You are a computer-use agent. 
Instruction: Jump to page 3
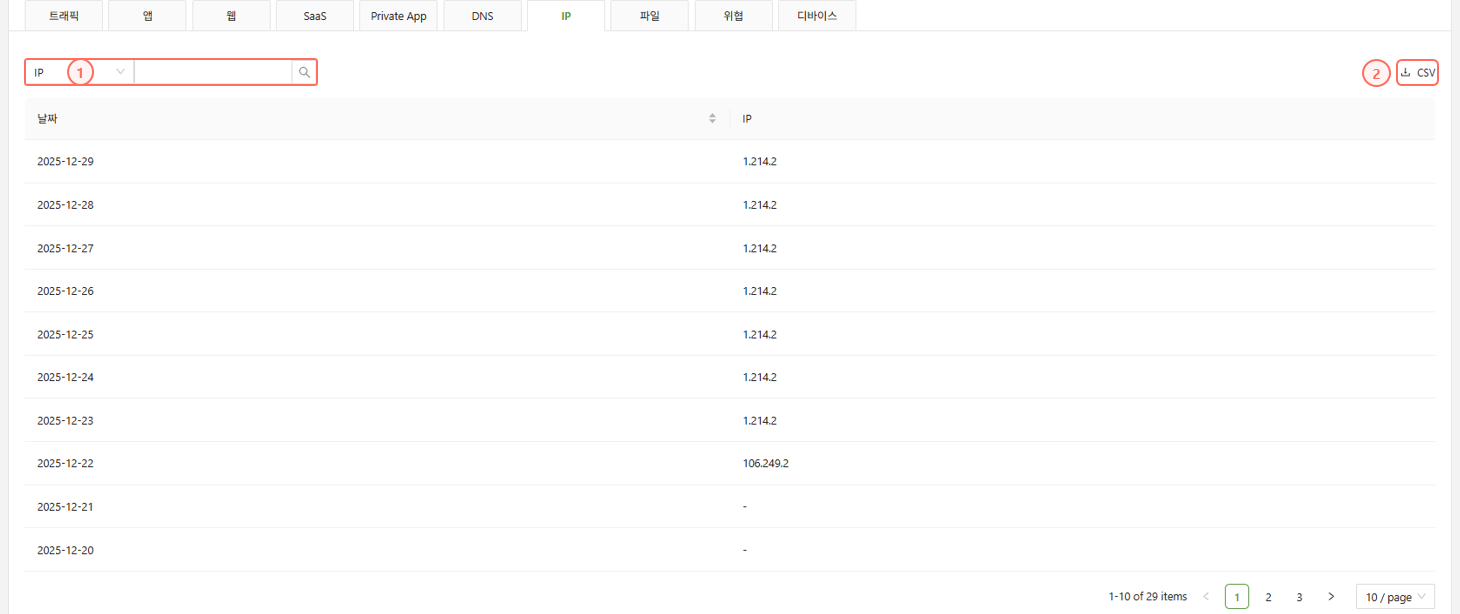[1299, 597]
